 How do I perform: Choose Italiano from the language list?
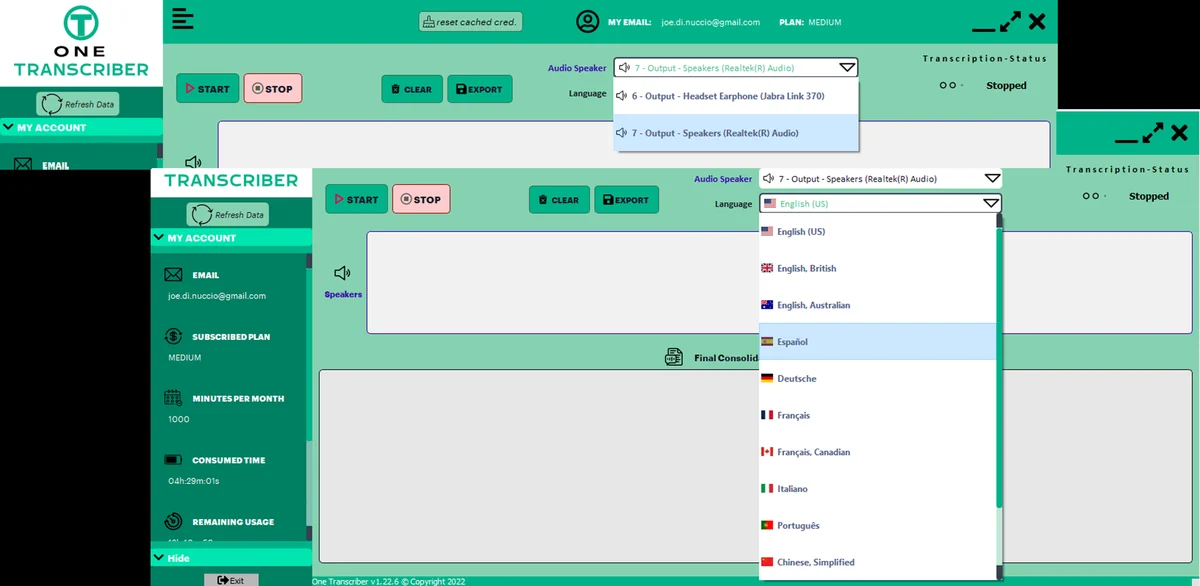[x=877, y=489]
